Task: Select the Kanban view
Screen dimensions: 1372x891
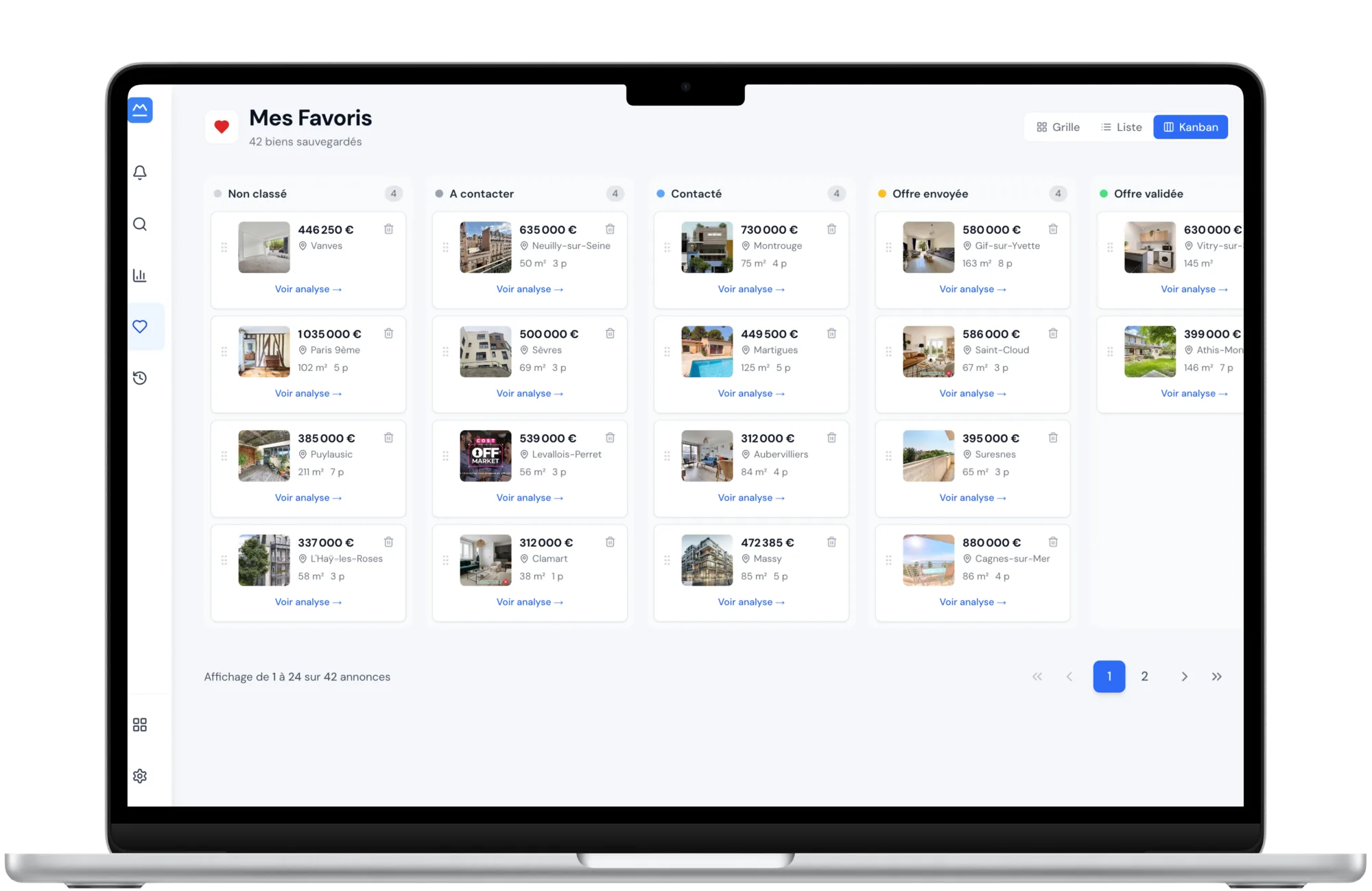Action: pyautogui.click(x=1191, y=127)
